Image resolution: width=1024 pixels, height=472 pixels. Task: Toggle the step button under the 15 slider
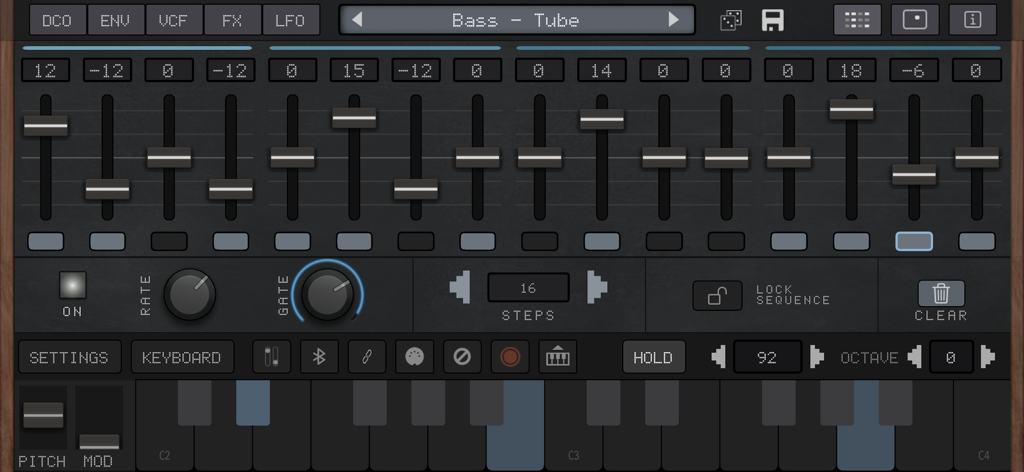(354, 242)
